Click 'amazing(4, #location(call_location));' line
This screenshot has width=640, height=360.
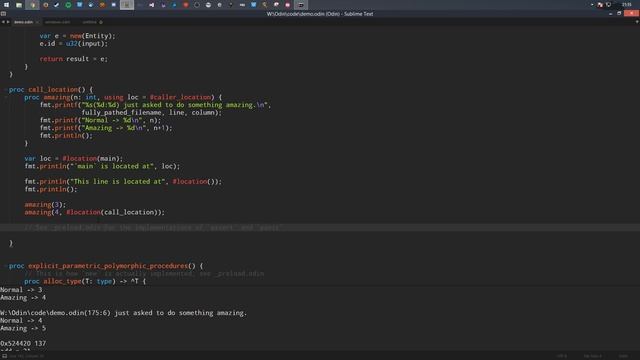click(x=95, y=212)
